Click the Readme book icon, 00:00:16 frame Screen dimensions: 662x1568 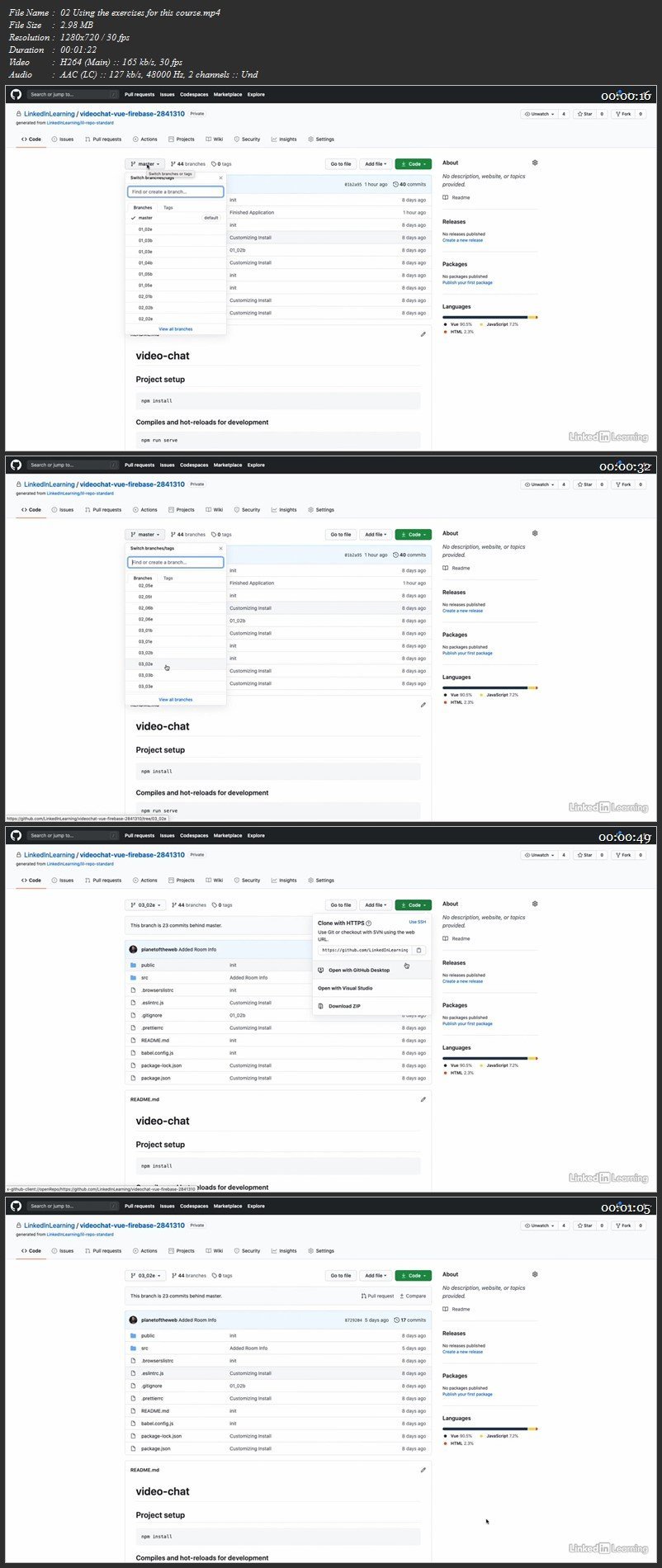tap(446, 197)
